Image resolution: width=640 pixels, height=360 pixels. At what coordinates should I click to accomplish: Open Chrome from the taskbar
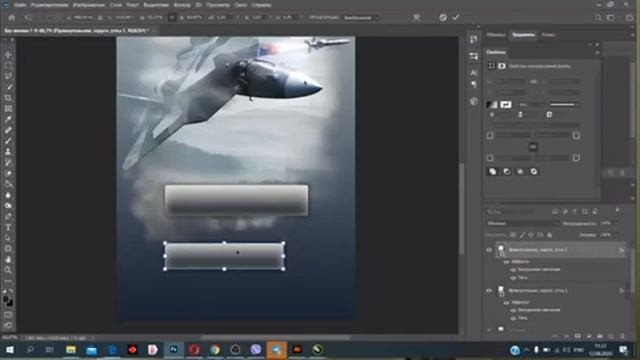(215, 350)
